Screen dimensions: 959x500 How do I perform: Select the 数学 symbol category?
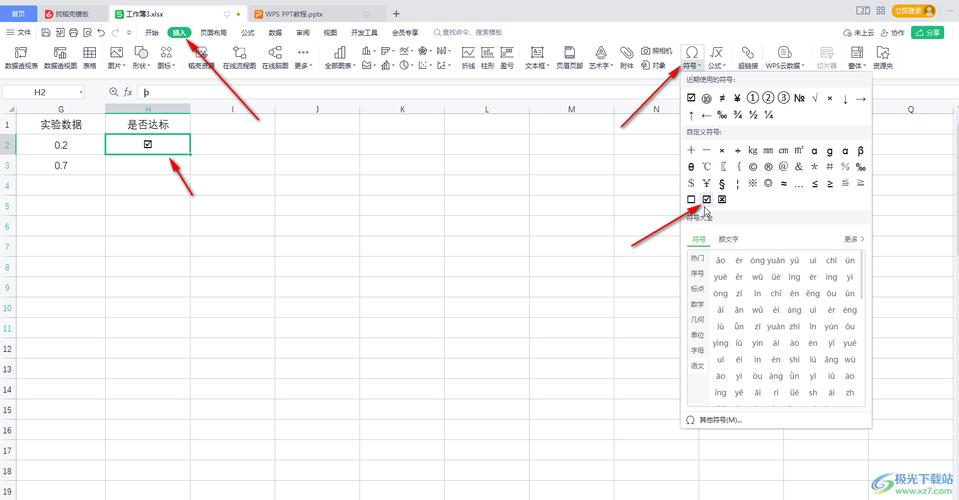point(697,304)
